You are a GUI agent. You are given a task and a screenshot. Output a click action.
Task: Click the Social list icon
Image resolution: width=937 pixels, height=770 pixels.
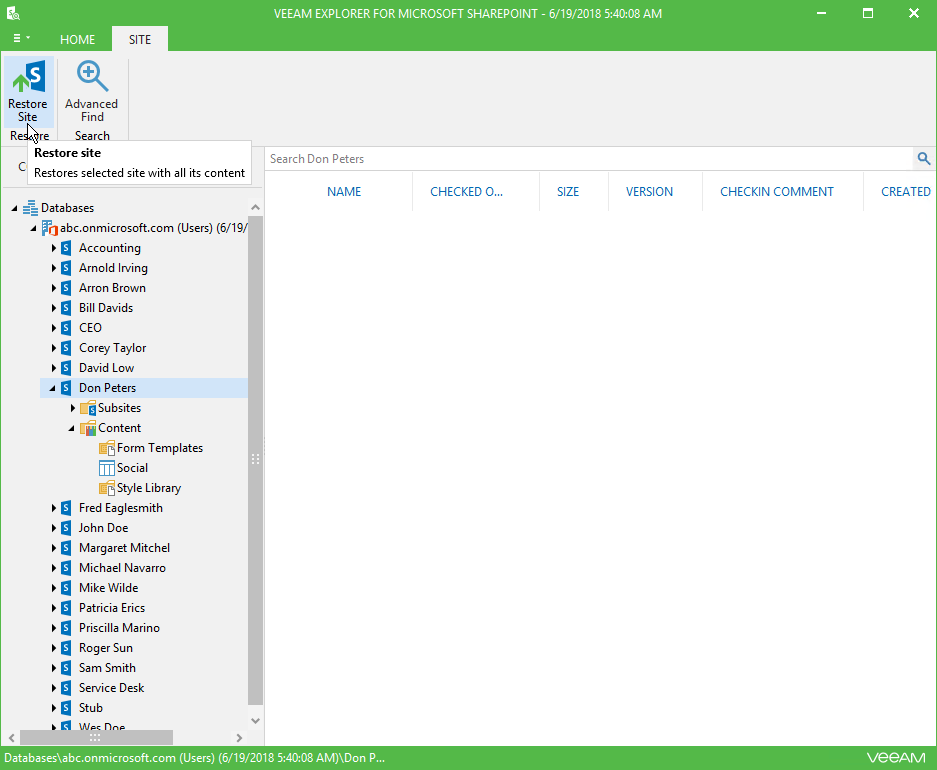point(107,468)
